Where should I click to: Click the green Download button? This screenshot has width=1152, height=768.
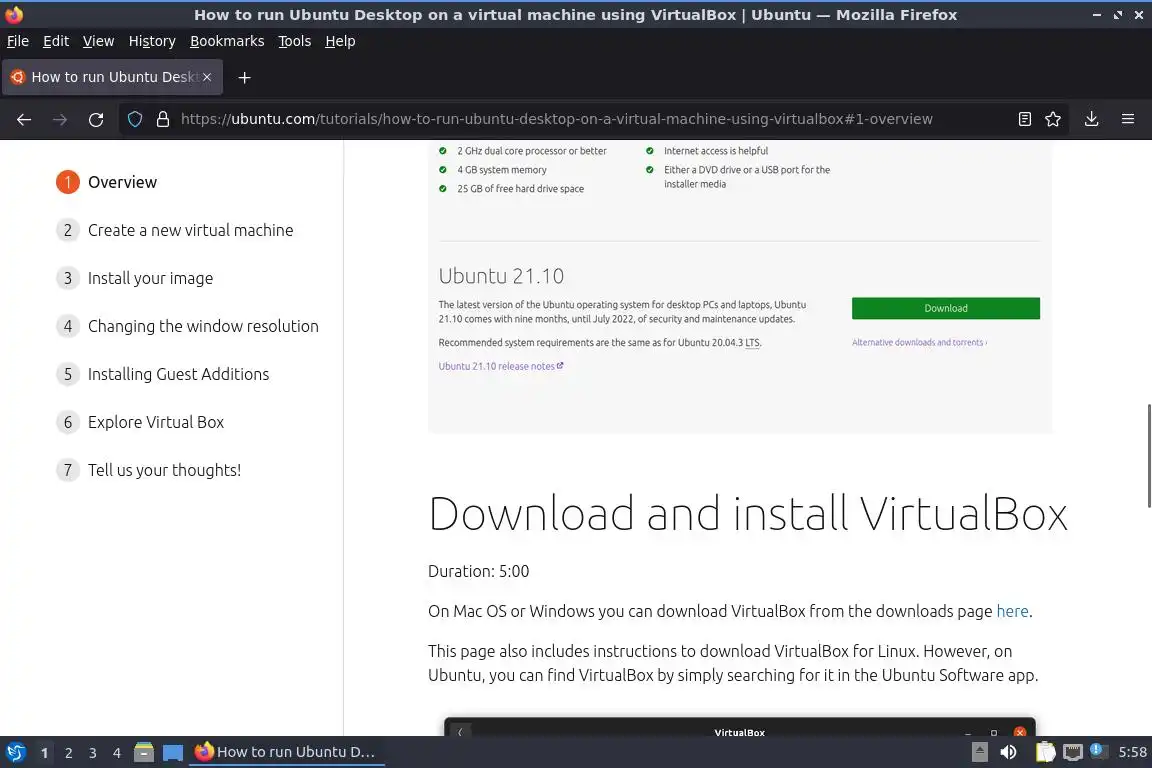pos(946,308)
